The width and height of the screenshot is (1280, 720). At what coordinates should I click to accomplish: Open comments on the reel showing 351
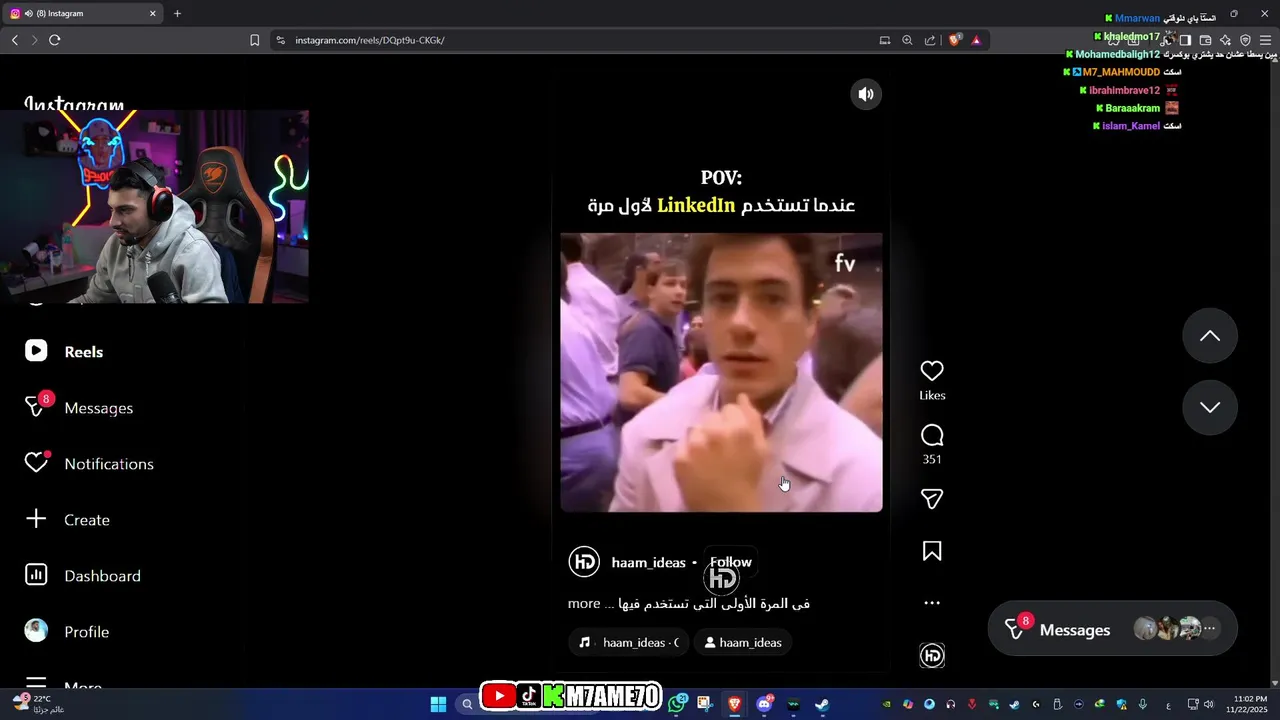(932, 435)
